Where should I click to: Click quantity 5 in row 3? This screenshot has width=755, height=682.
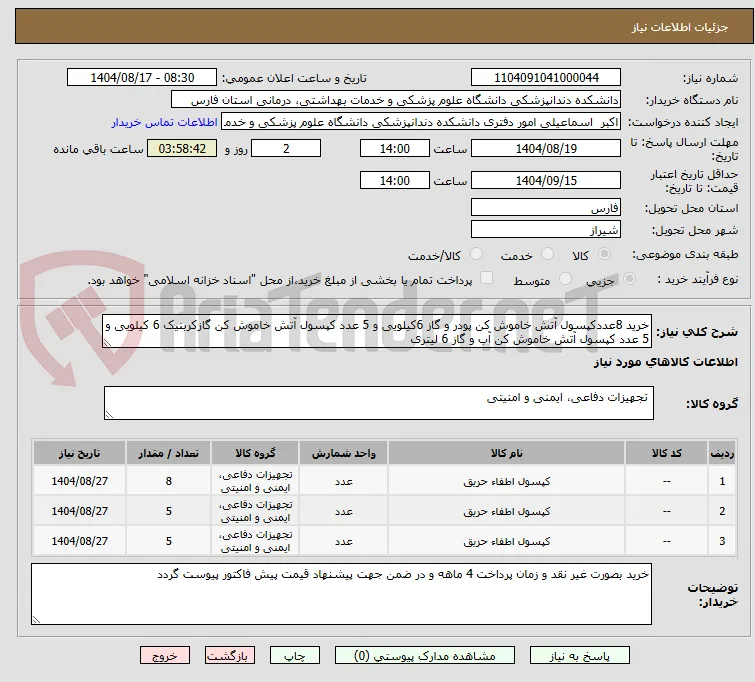click(x=169, y=541)
